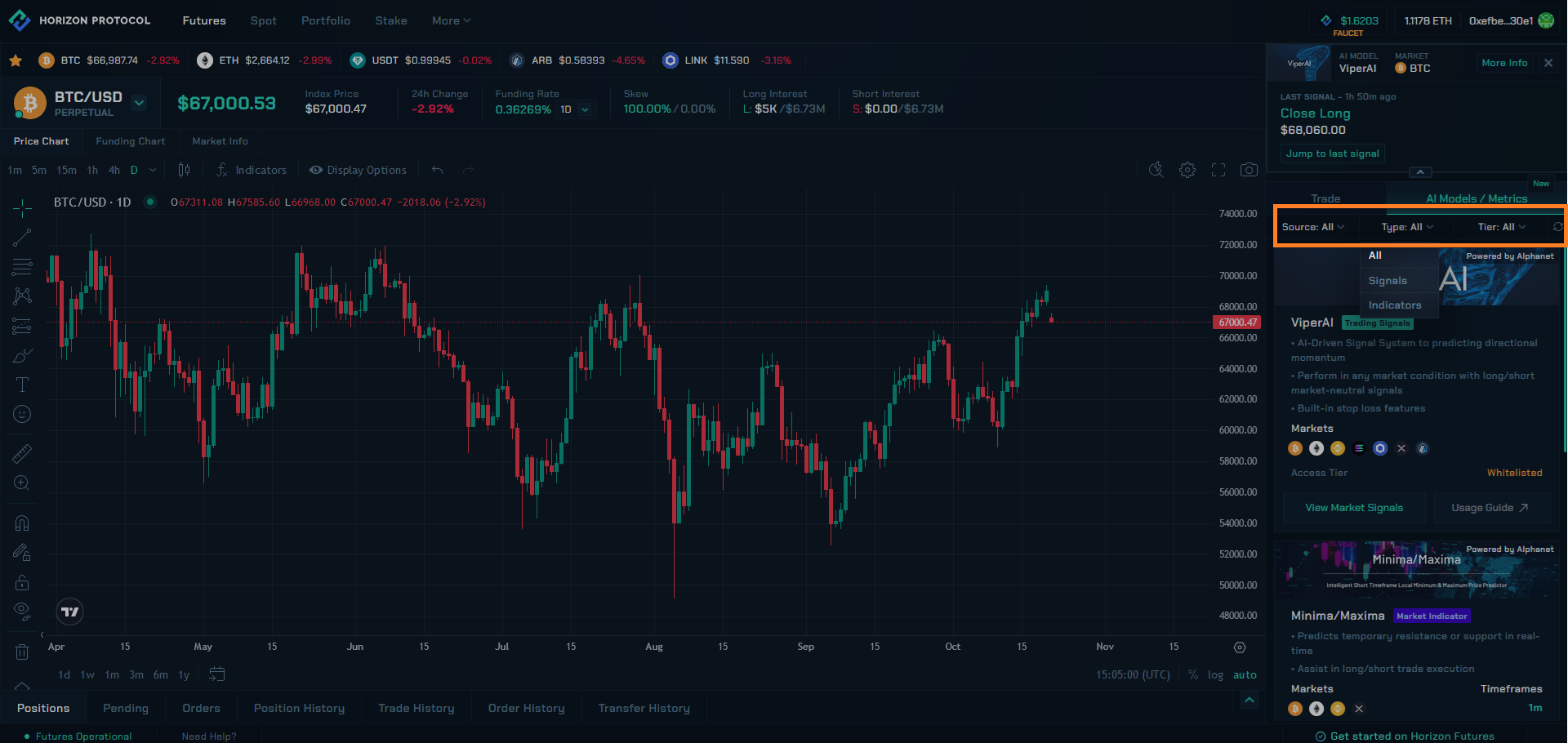This screenshot has width=1568, height=743.
Task: Take a chart snapshot with camera icon
Action: pos(1249,170)
